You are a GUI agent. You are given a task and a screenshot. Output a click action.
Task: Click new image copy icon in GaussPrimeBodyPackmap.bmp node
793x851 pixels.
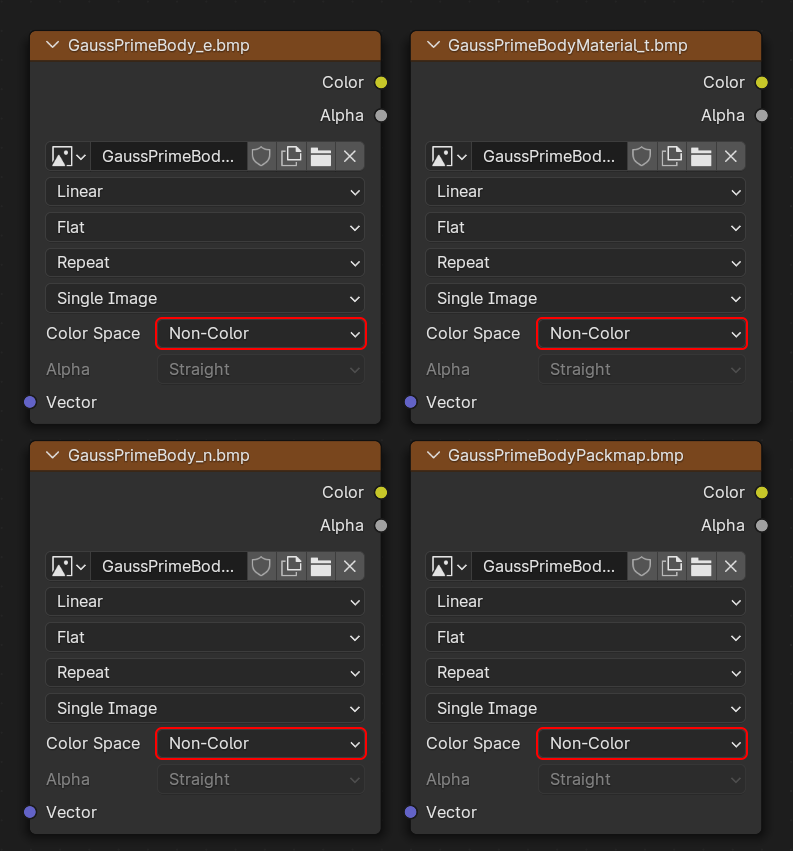(x=671, y=567)
